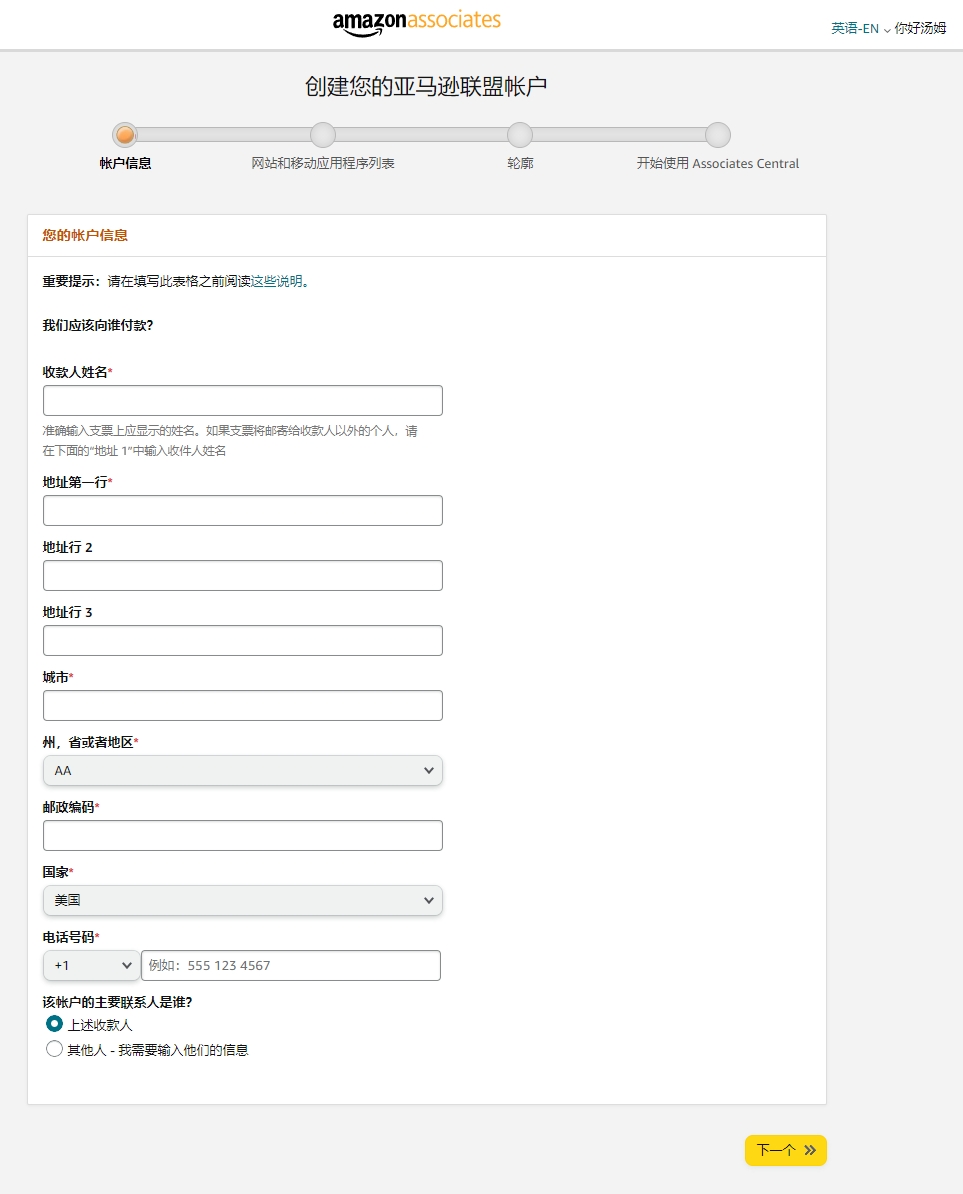Select the 帐户信息 step label

(x=126, y=163)
